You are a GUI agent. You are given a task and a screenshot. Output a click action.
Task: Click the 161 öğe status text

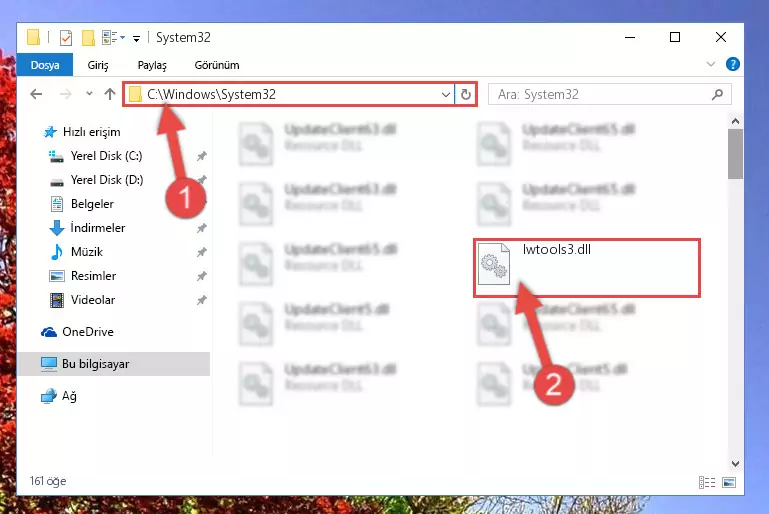48,481
